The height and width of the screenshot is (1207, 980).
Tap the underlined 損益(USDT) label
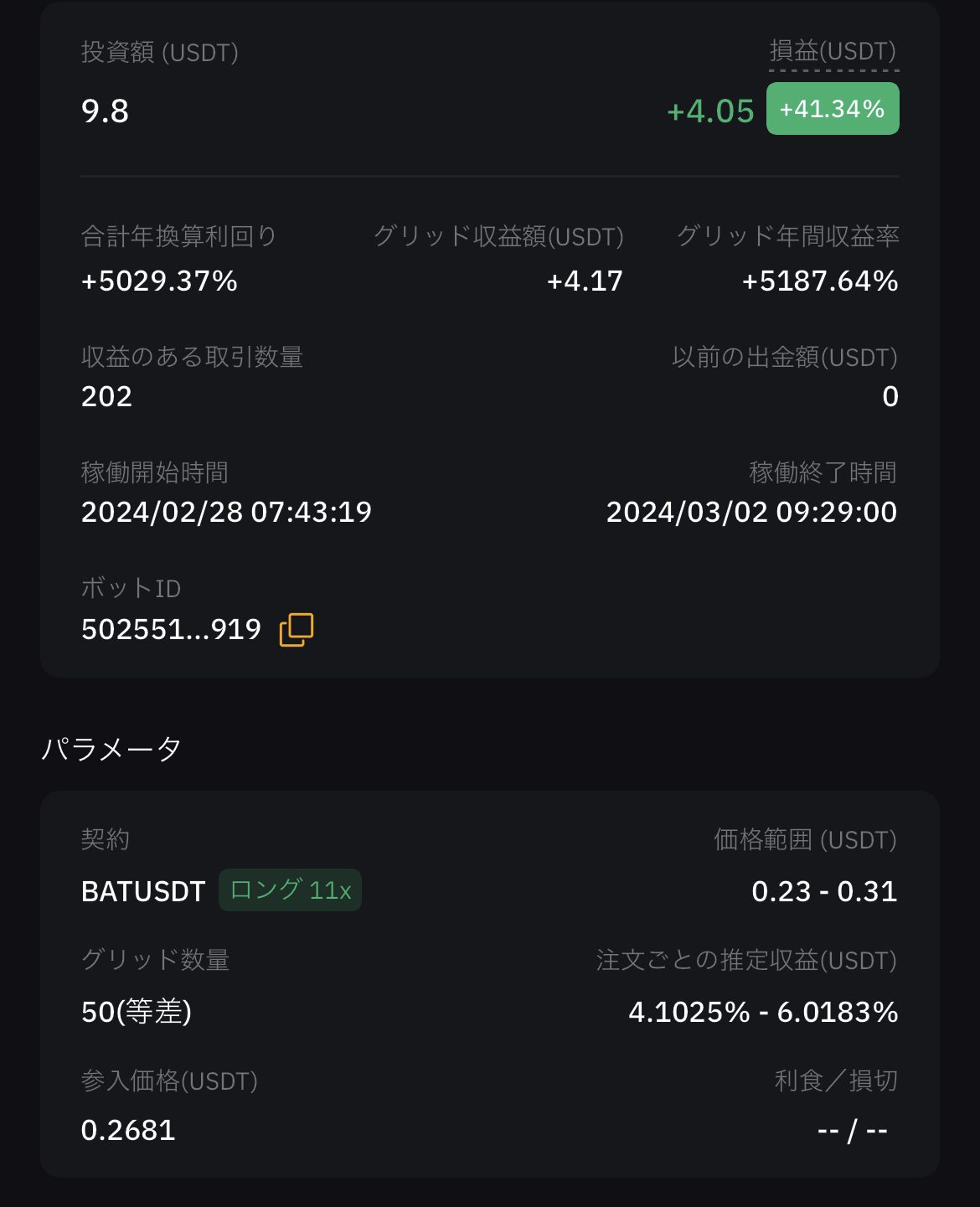click(833, 51)
